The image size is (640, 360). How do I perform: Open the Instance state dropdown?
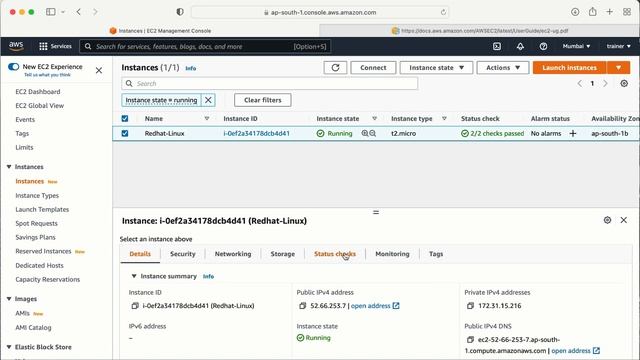pos(436,68)
